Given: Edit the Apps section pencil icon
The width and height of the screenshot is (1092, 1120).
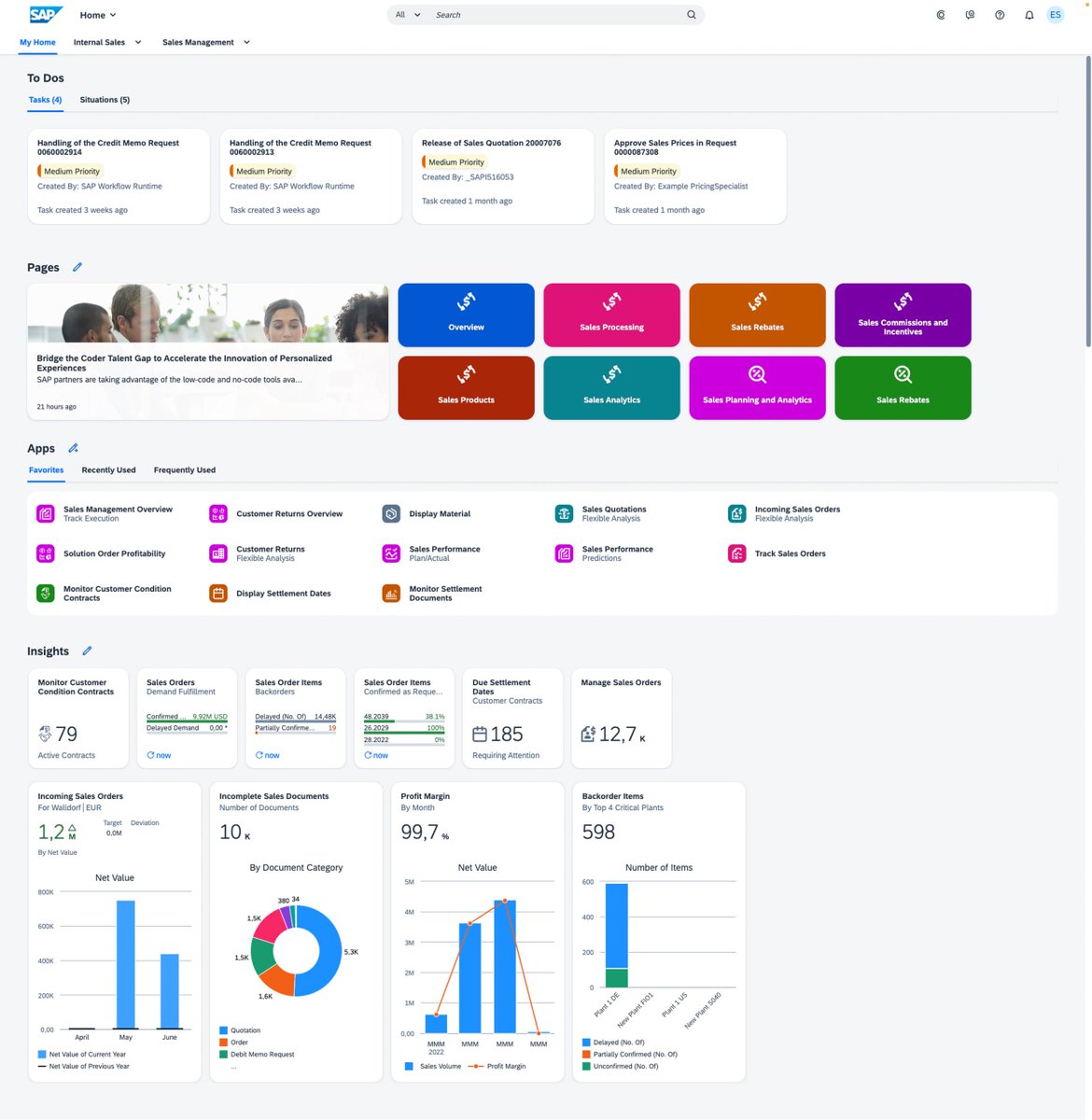Looking at the screenshot, I should click(73, 448).
